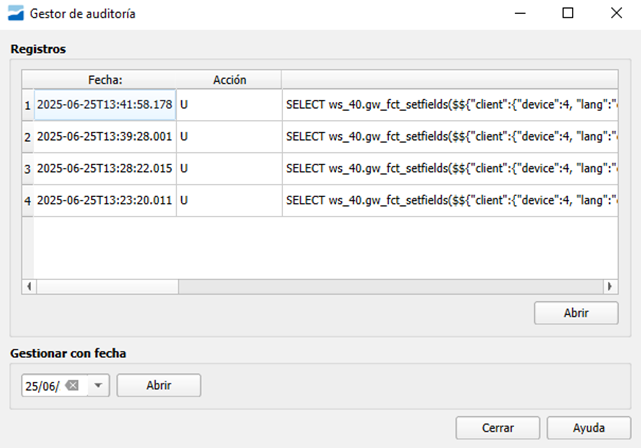
Task: Click the Abrir button below the records table
Action: [576, 313]
